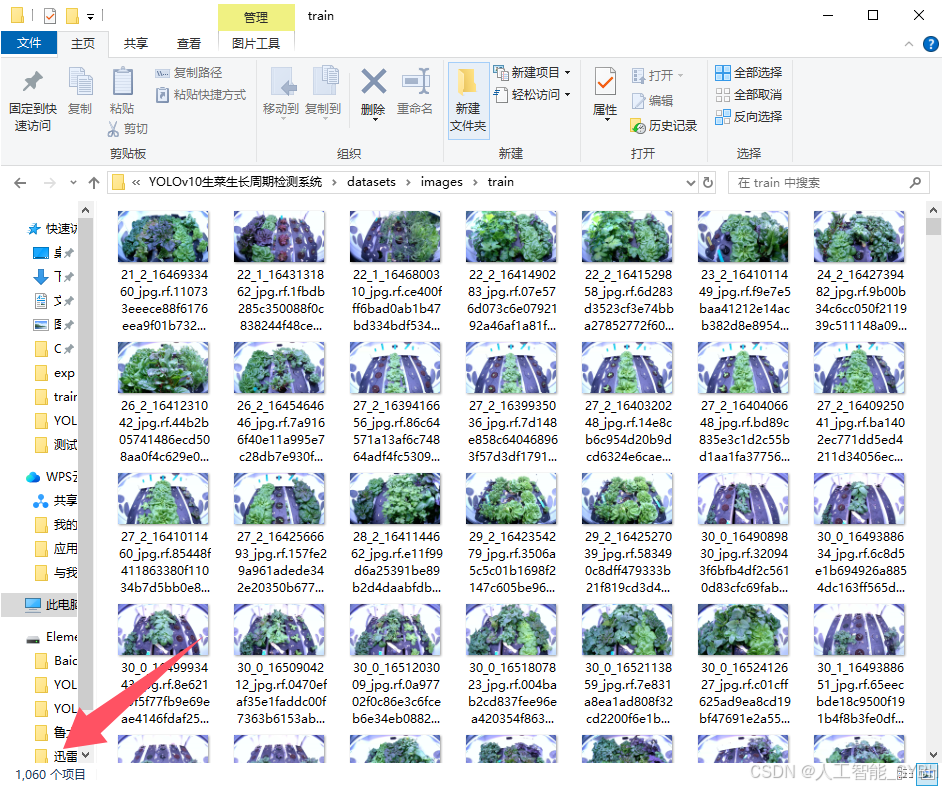
Task: Click the search box for train
Action: pos(828,182)
